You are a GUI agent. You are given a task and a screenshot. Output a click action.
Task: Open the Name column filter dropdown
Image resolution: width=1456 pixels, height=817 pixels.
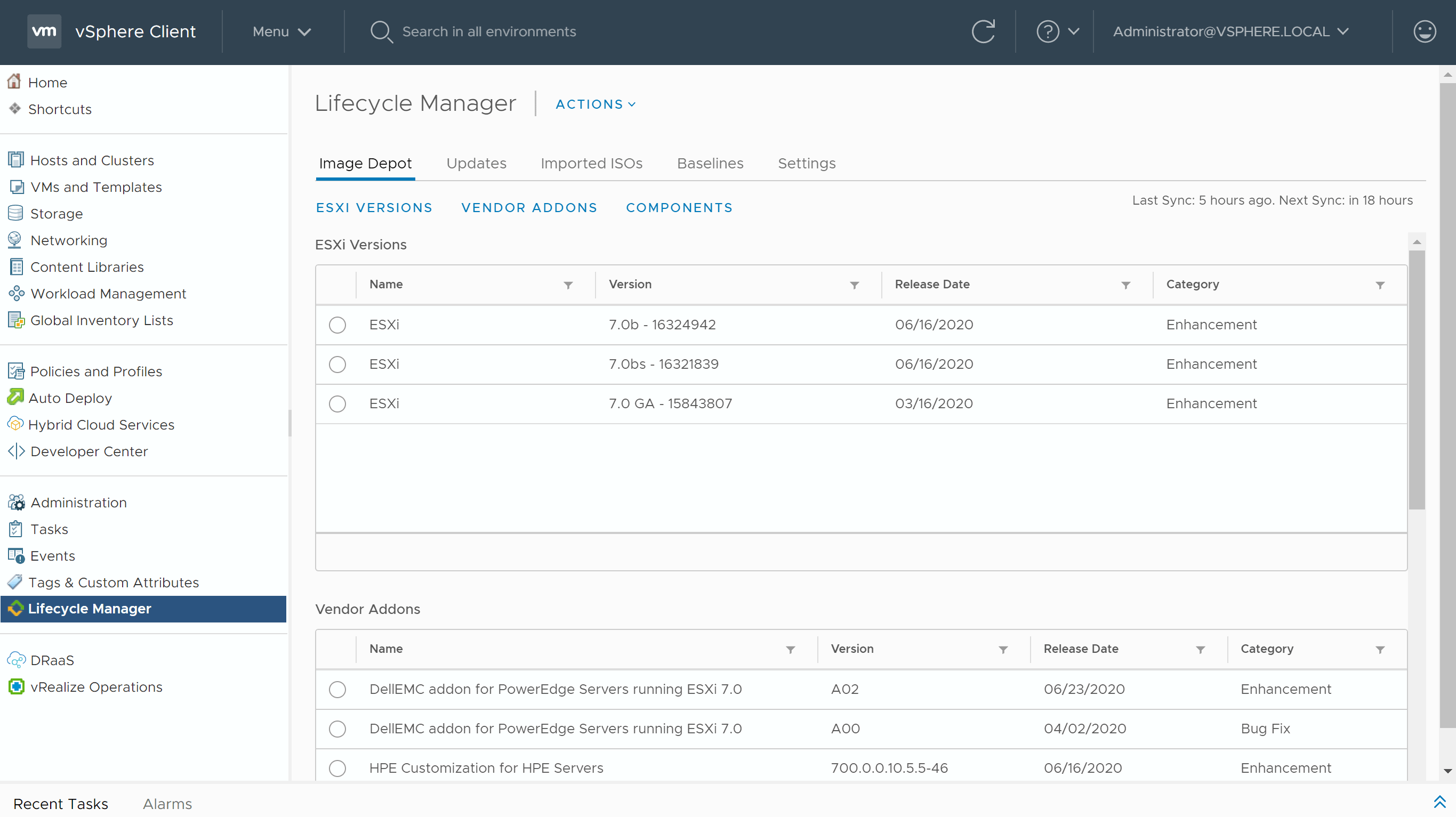pos(567,284)
